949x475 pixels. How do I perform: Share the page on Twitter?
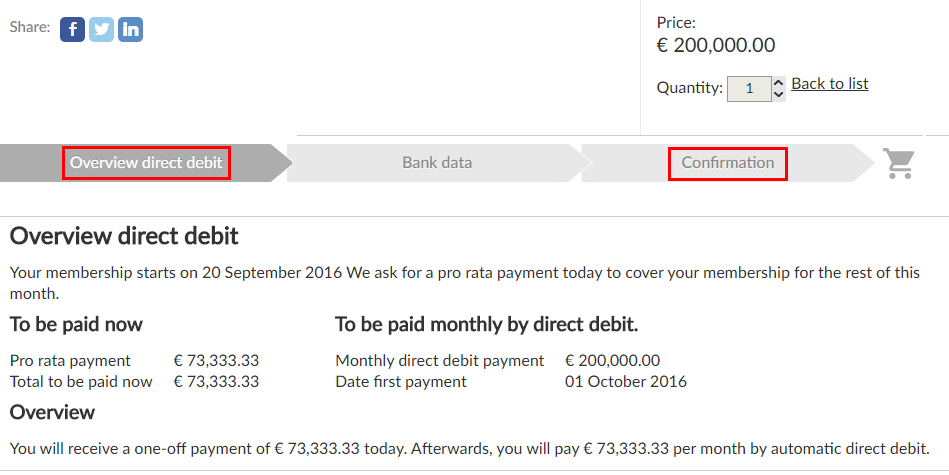click(101, 29)
